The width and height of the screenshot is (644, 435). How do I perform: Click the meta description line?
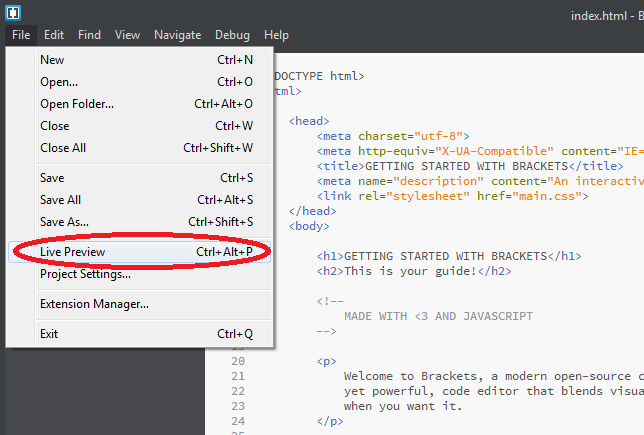[x=480, y=181]
